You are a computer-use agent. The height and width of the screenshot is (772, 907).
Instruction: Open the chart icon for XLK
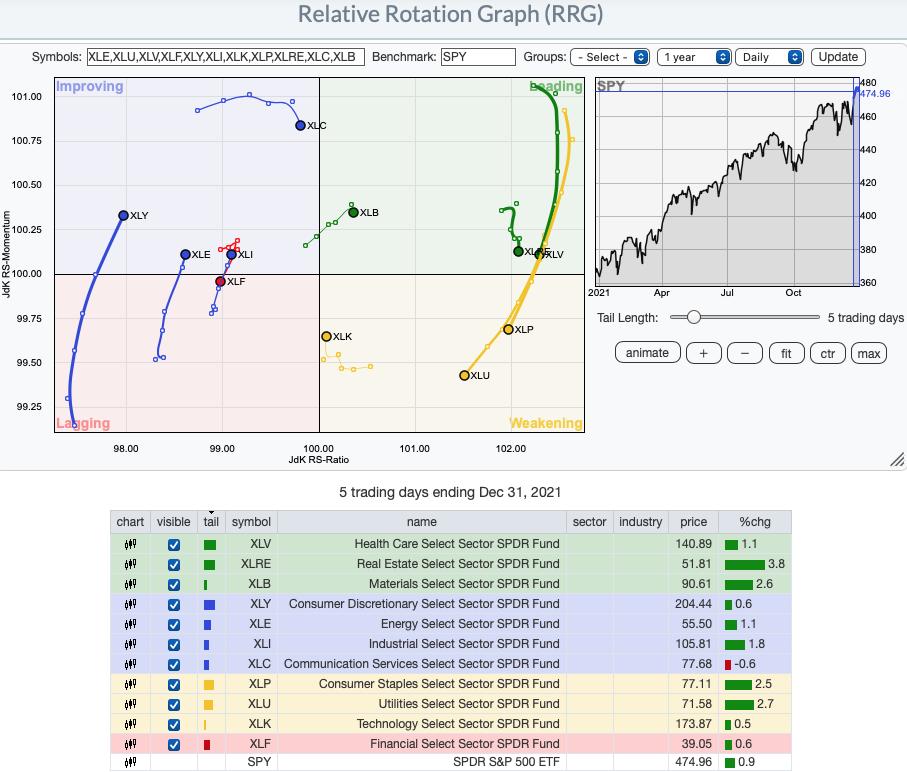tap(130, 724)
